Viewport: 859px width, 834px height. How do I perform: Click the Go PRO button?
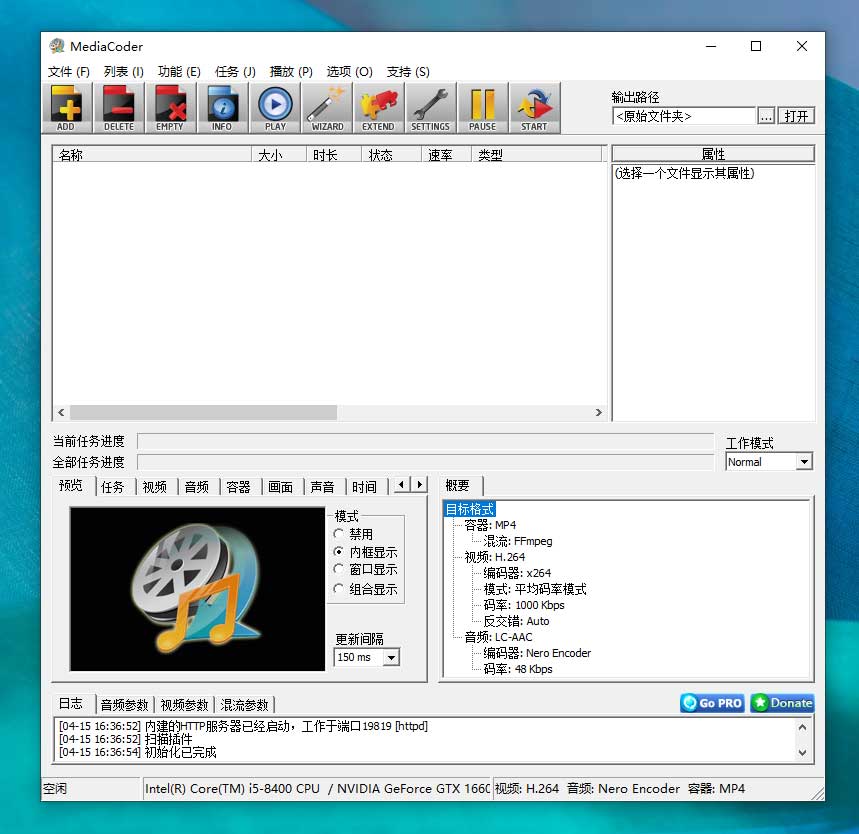click(712, 703)
